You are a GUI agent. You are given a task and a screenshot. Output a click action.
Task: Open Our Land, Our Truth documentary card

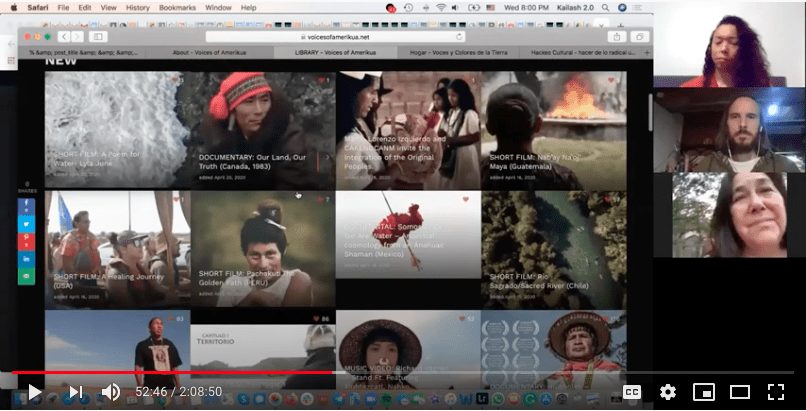pyautogui.click(x=263, y=130)
